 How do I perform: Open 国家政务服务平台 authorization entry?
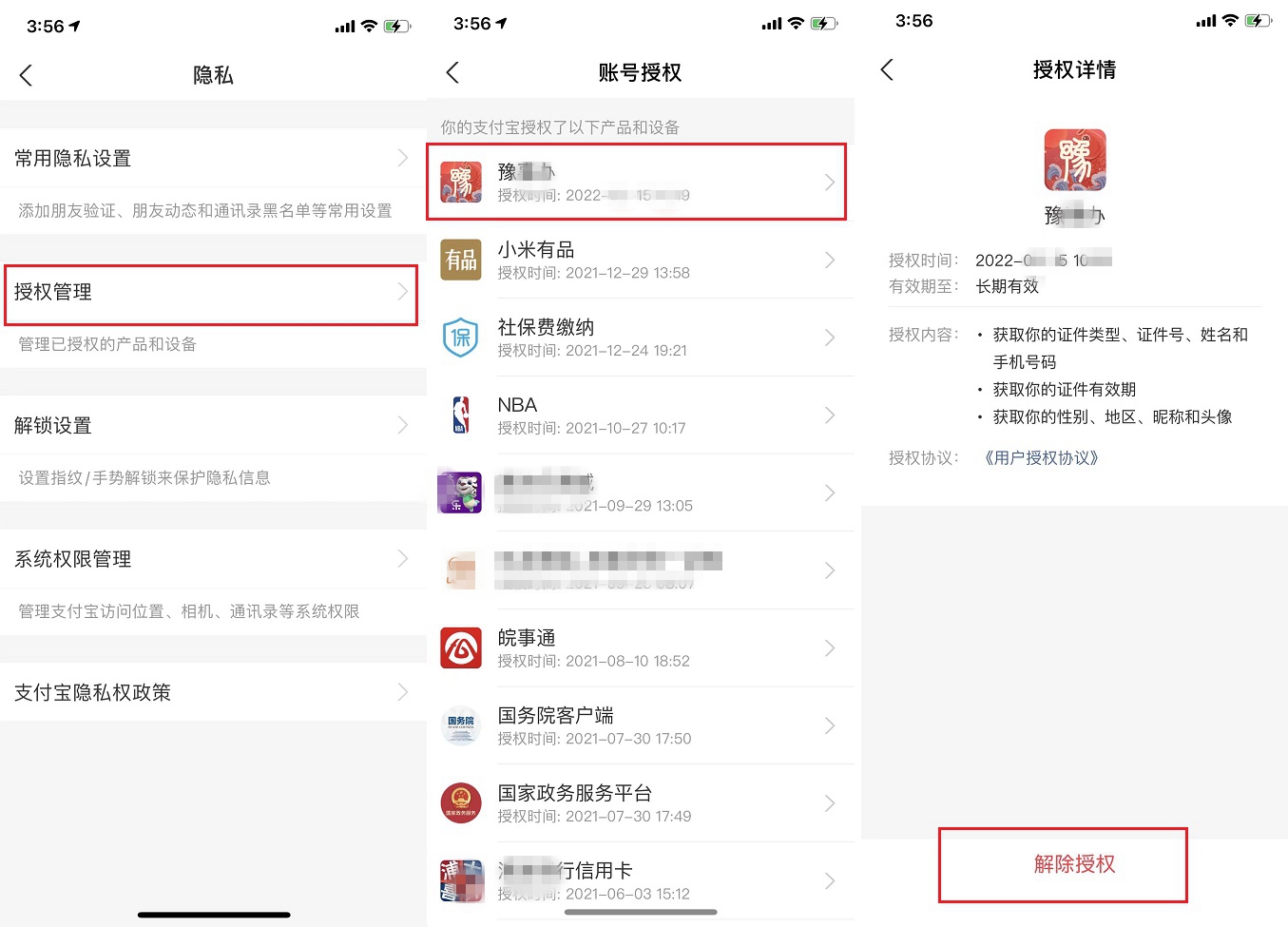(x=641, y=803)
